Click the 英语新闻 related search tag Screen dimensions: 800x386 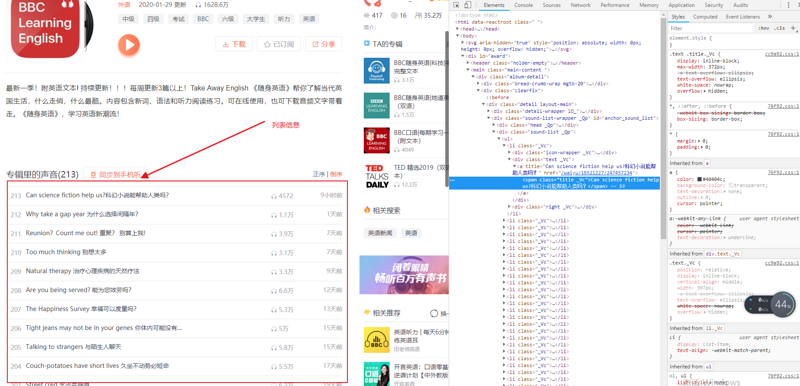[x=380, y=233]
